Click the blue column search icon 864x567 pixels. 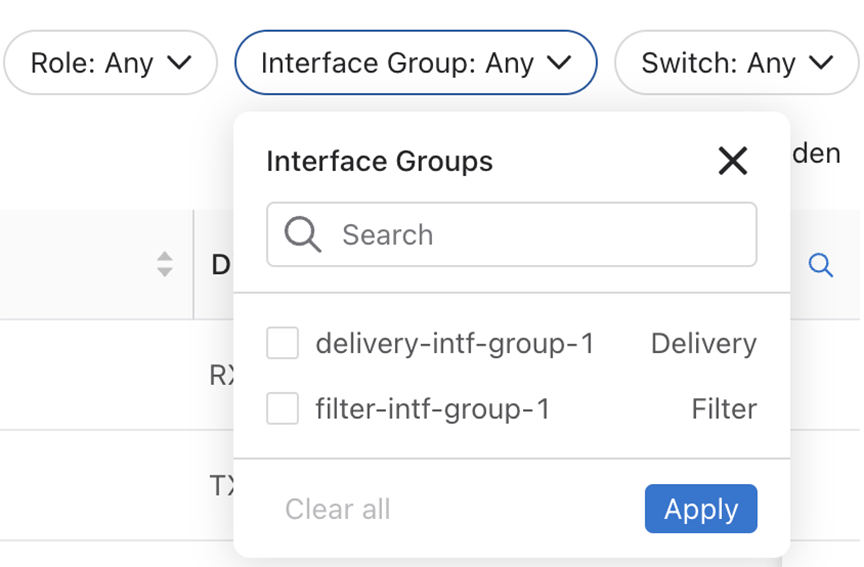[820, 265]
